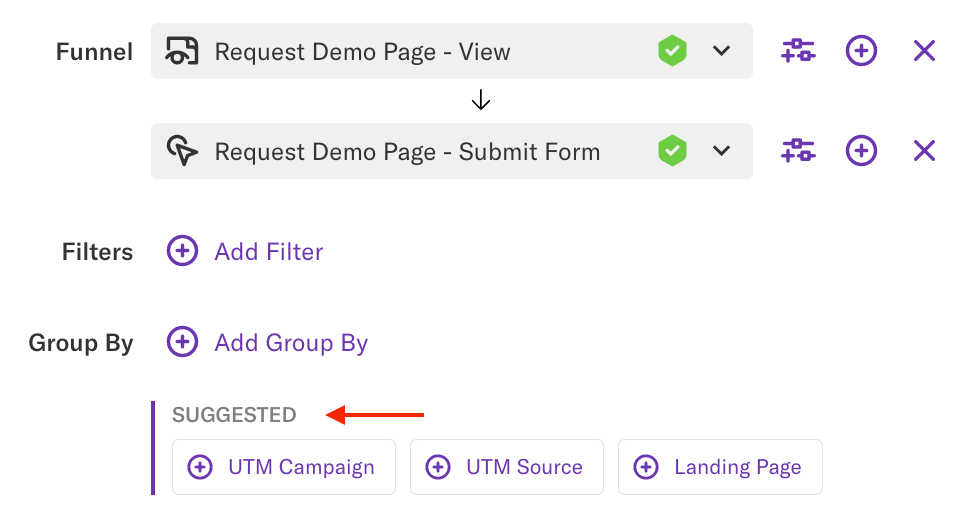
Task: Click plus circle icon beside Add Group By
Action: click(182, 342)
